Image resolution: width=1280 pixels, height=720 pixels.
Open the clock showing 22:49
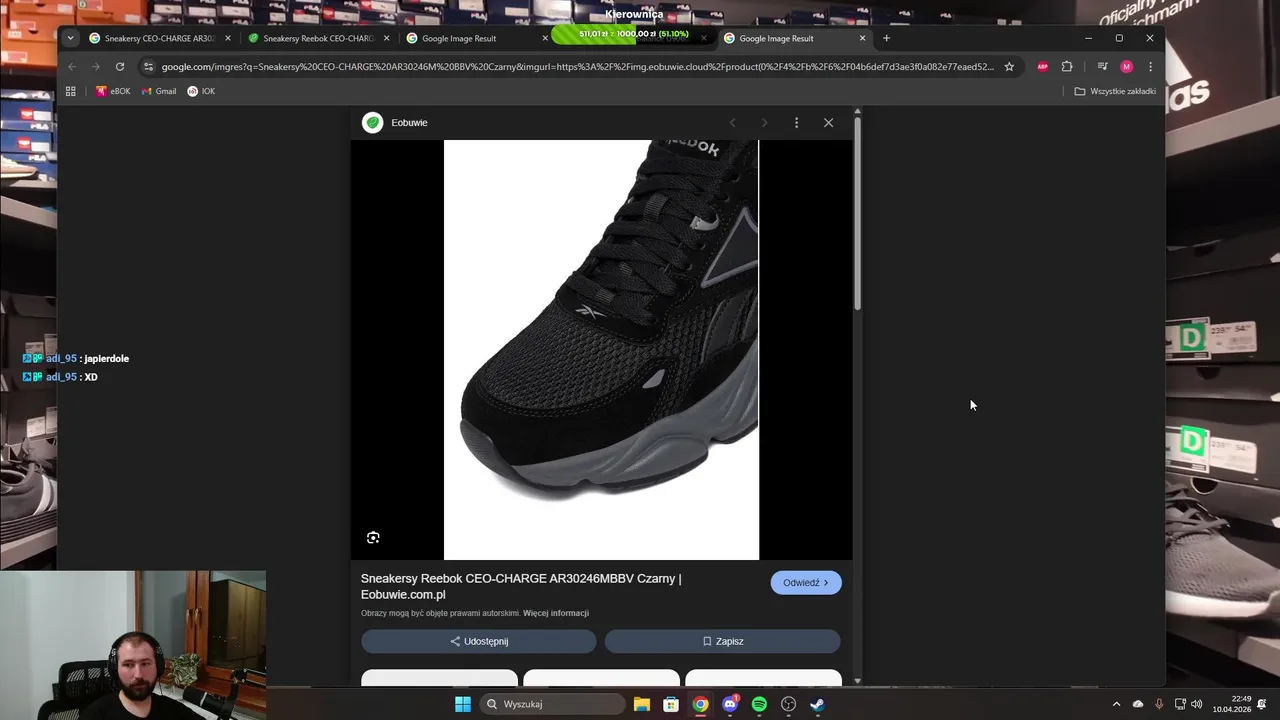tap(1232, 704)
